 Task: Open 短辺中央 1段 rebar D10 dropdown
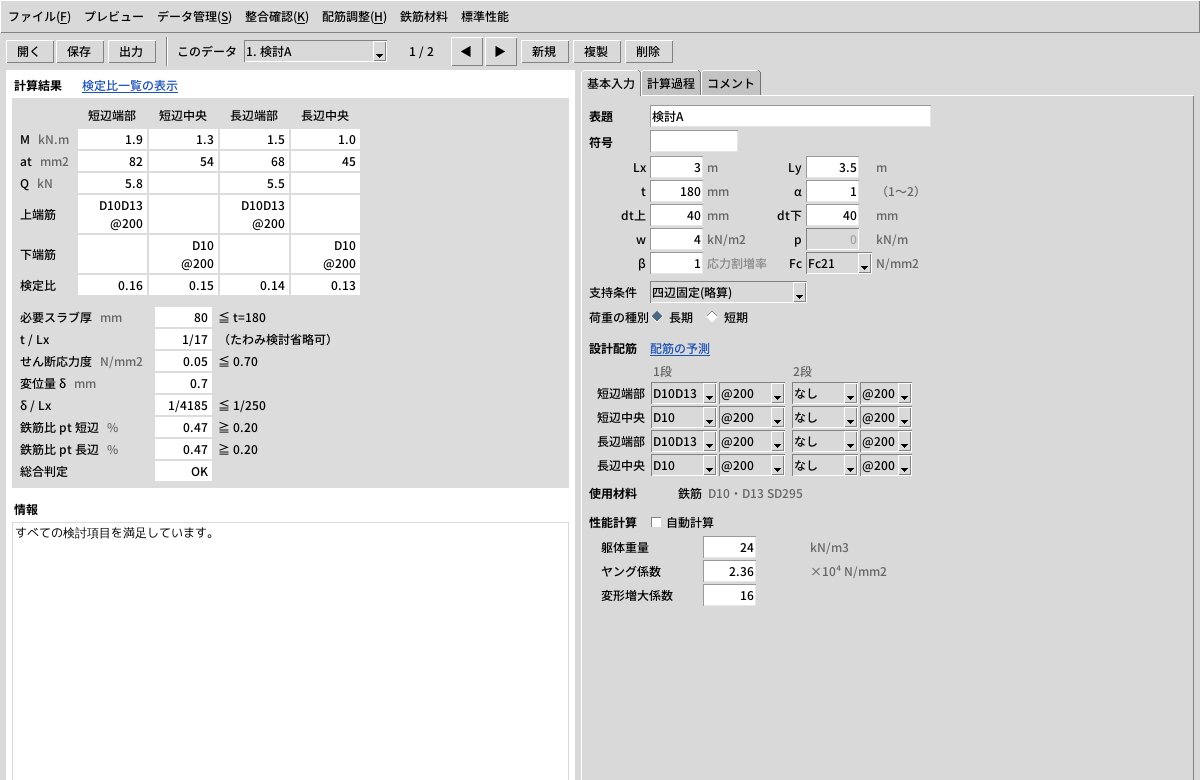coord(683,418)
